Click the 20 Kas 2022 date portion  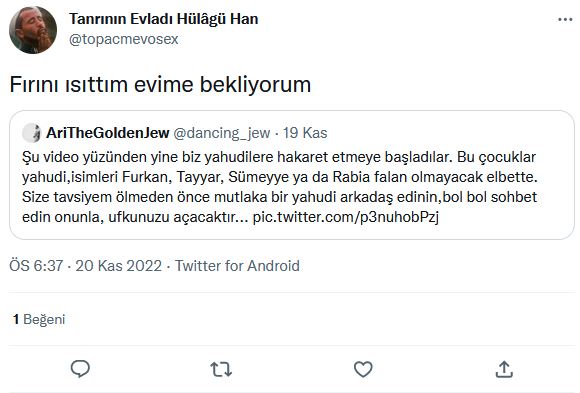(x=118, y=266)
